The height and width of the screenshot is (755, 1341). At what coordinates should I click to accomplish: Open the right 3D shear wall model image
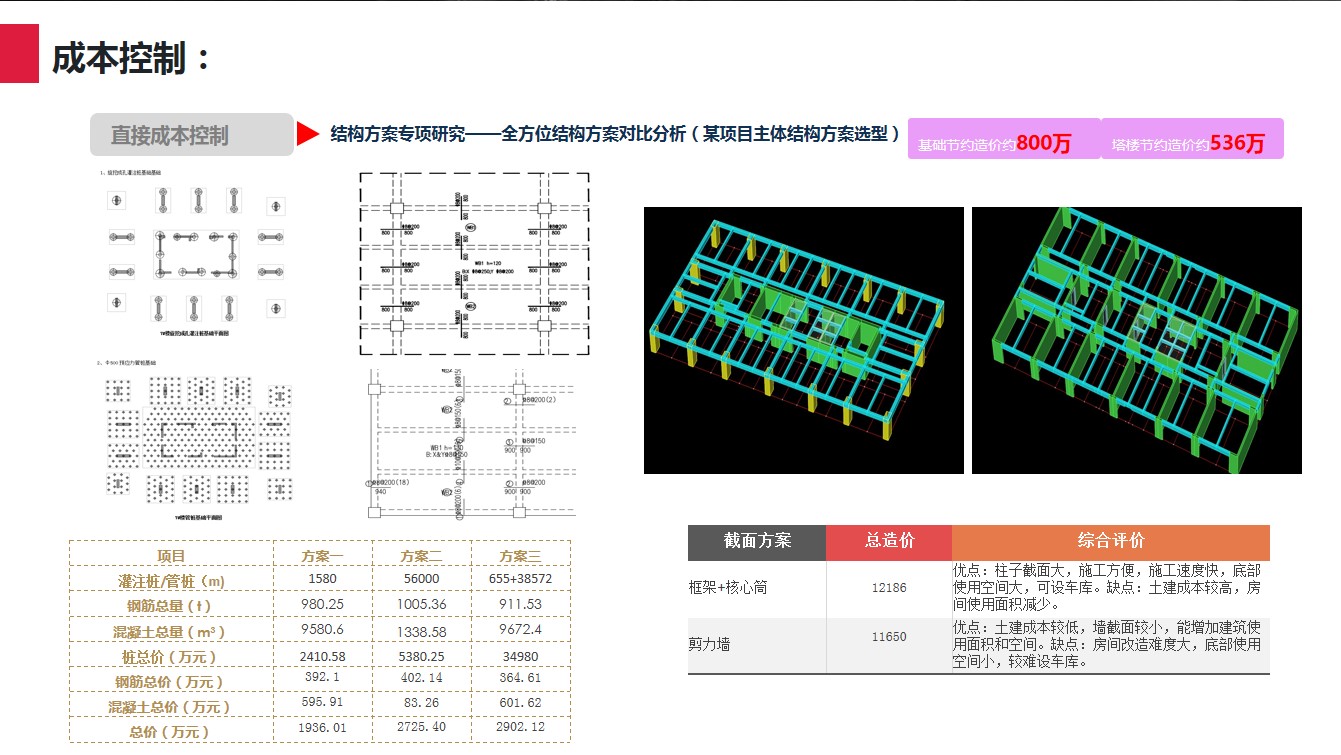point(1136,340)
